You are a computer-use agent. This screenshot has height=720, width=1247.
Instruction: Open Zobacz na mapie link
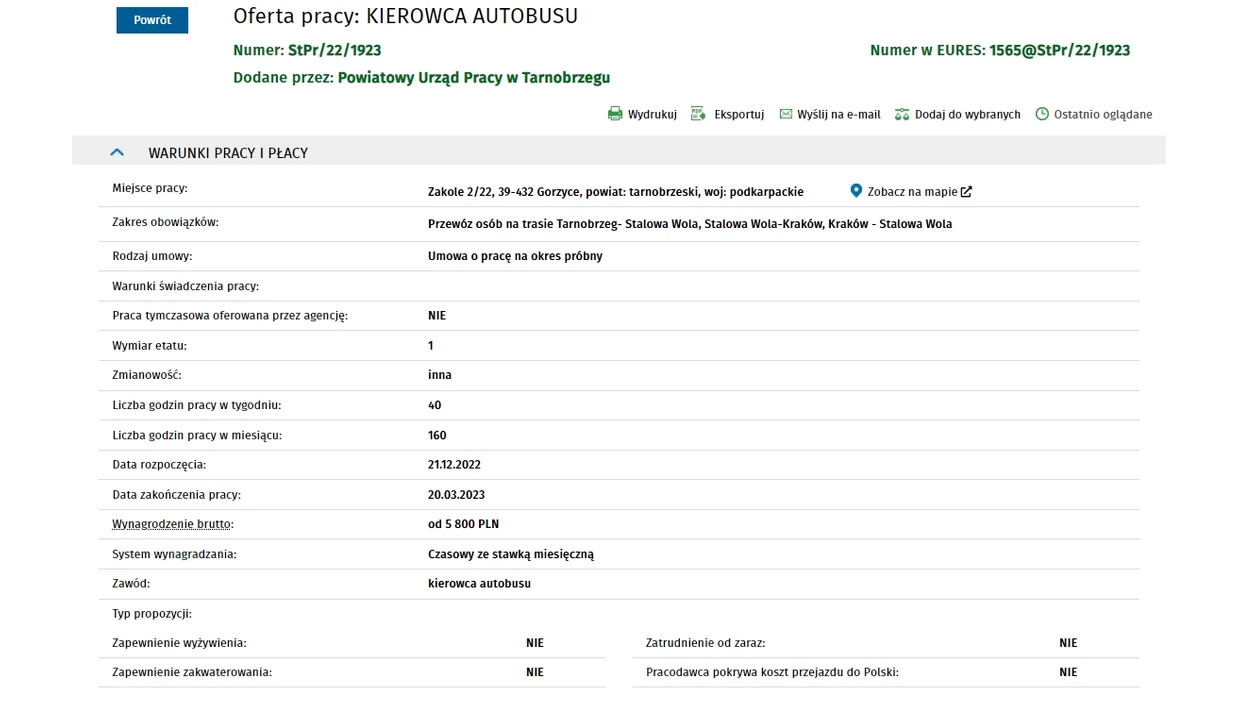[912, 192]
